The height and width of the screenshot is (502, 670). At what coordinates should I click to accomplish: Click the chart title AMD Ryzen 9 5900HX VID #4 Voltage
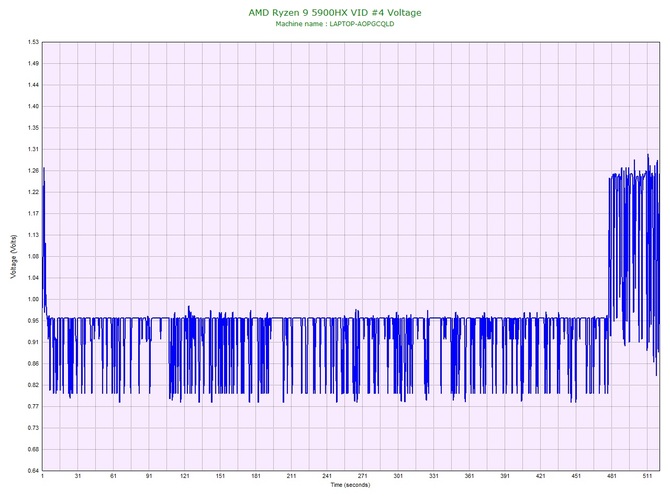335,12
